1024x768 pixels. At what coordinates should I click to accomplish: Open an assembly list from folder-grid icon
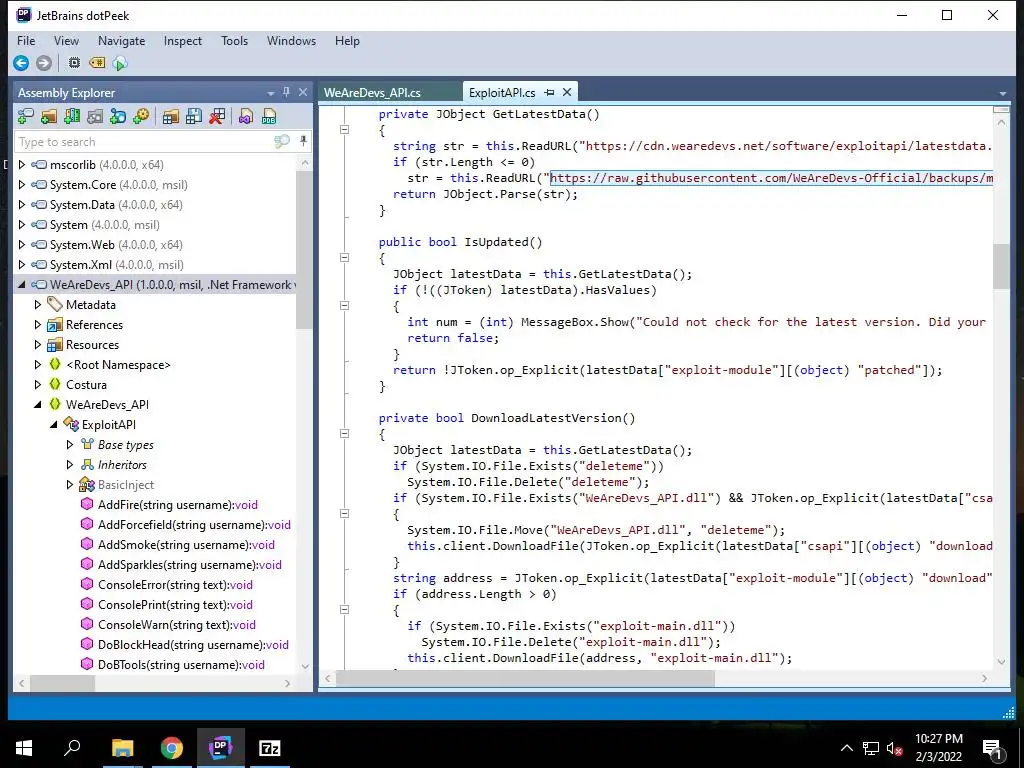coord(170,116)
